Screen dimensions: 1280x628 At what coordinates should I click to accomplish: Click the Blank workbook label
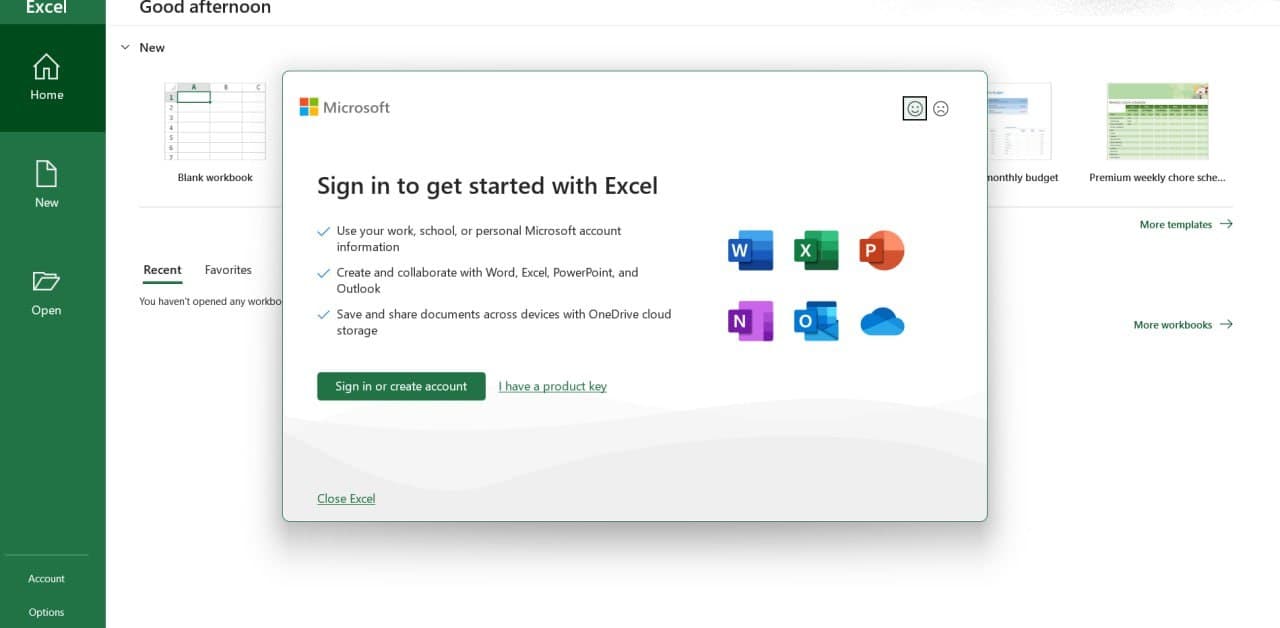pyautogui.click(x=215, y=178)
